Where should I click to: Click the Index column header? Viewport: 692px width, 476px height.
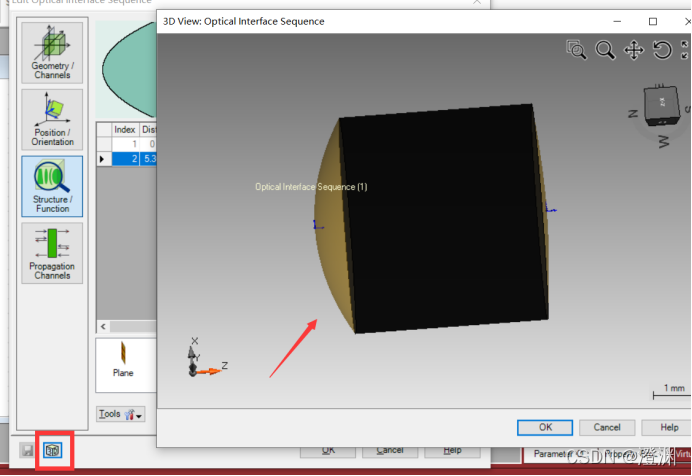[x=125, y=130]
